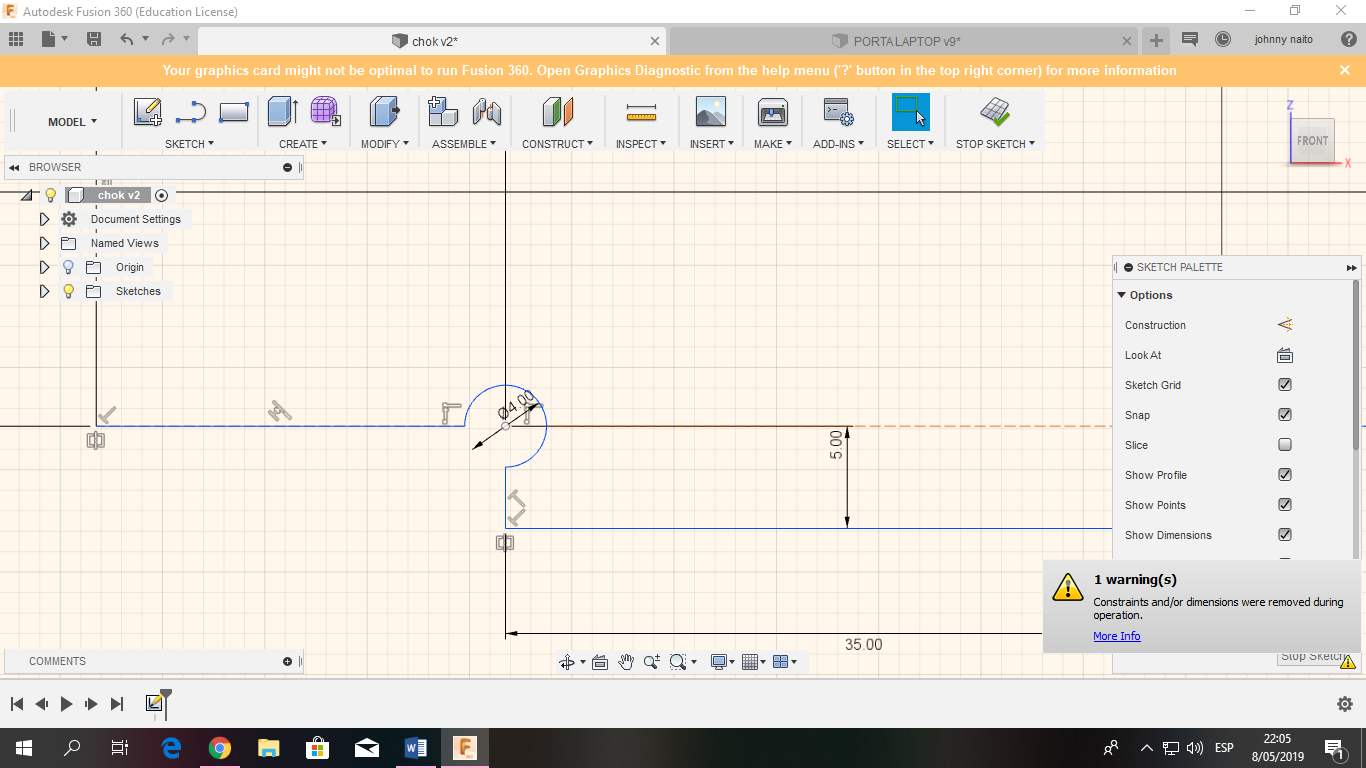Open the data panel grid icon

[x=16, y=39]
